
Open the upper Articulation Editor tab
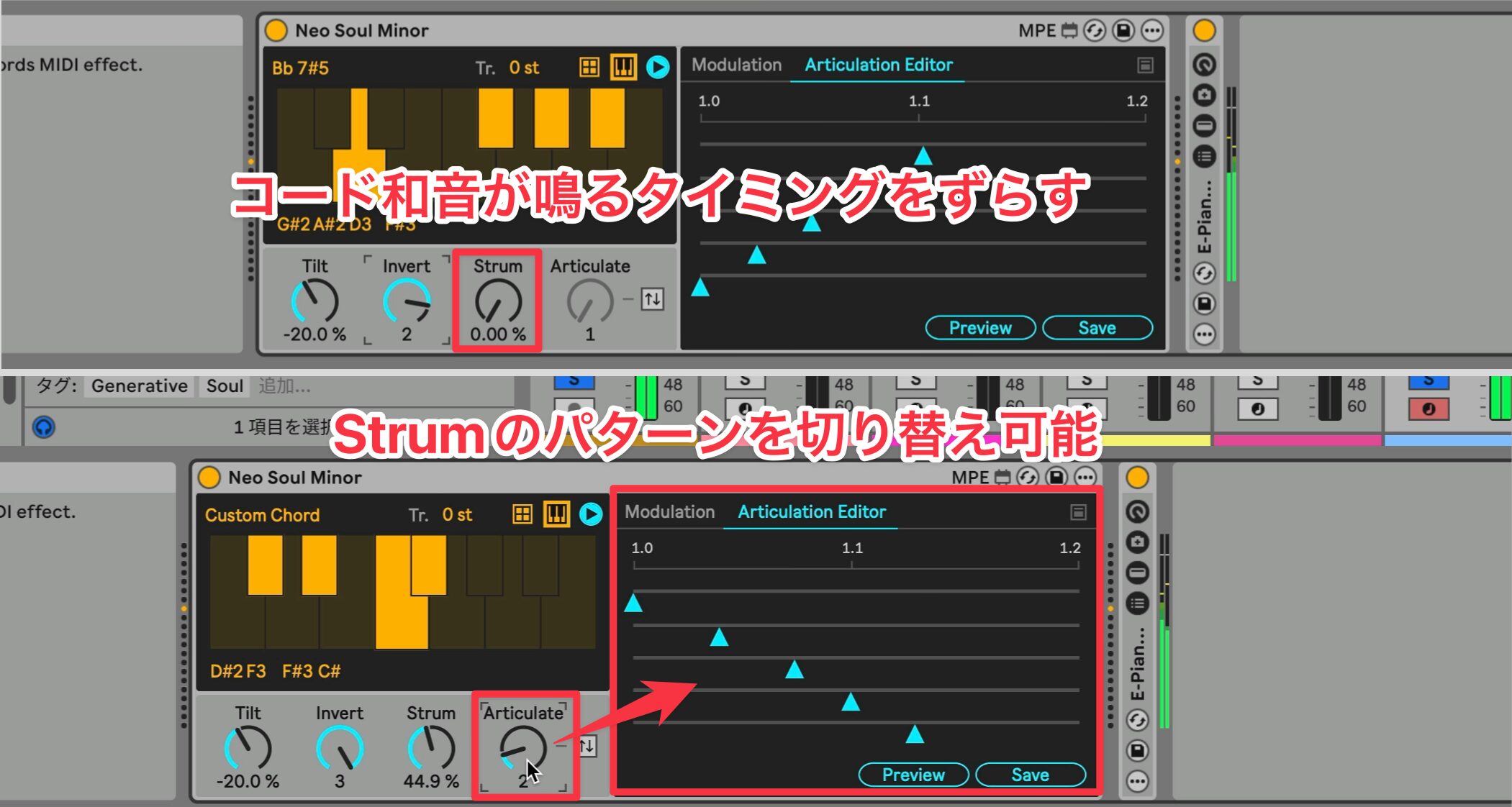pos(878,65)
